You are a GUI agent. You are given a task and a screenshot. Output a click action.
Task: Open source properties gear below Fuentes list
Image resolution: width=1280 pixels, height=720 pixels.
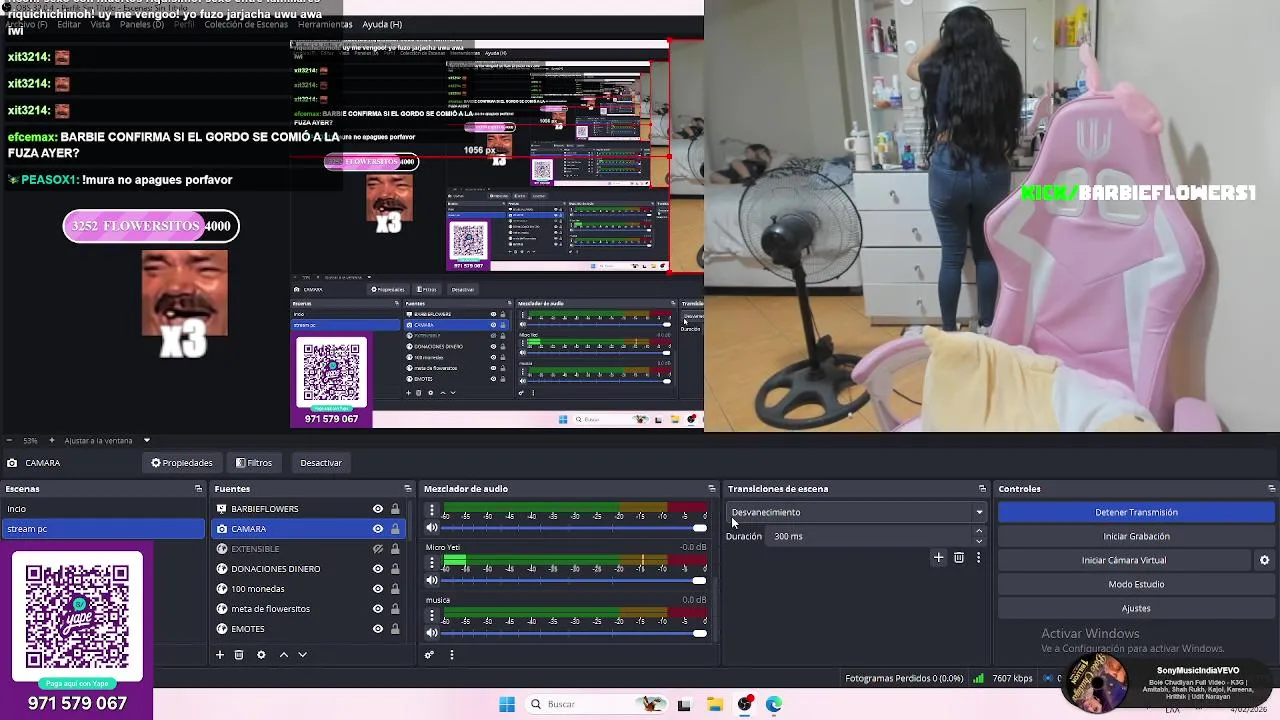click(261, 655)
